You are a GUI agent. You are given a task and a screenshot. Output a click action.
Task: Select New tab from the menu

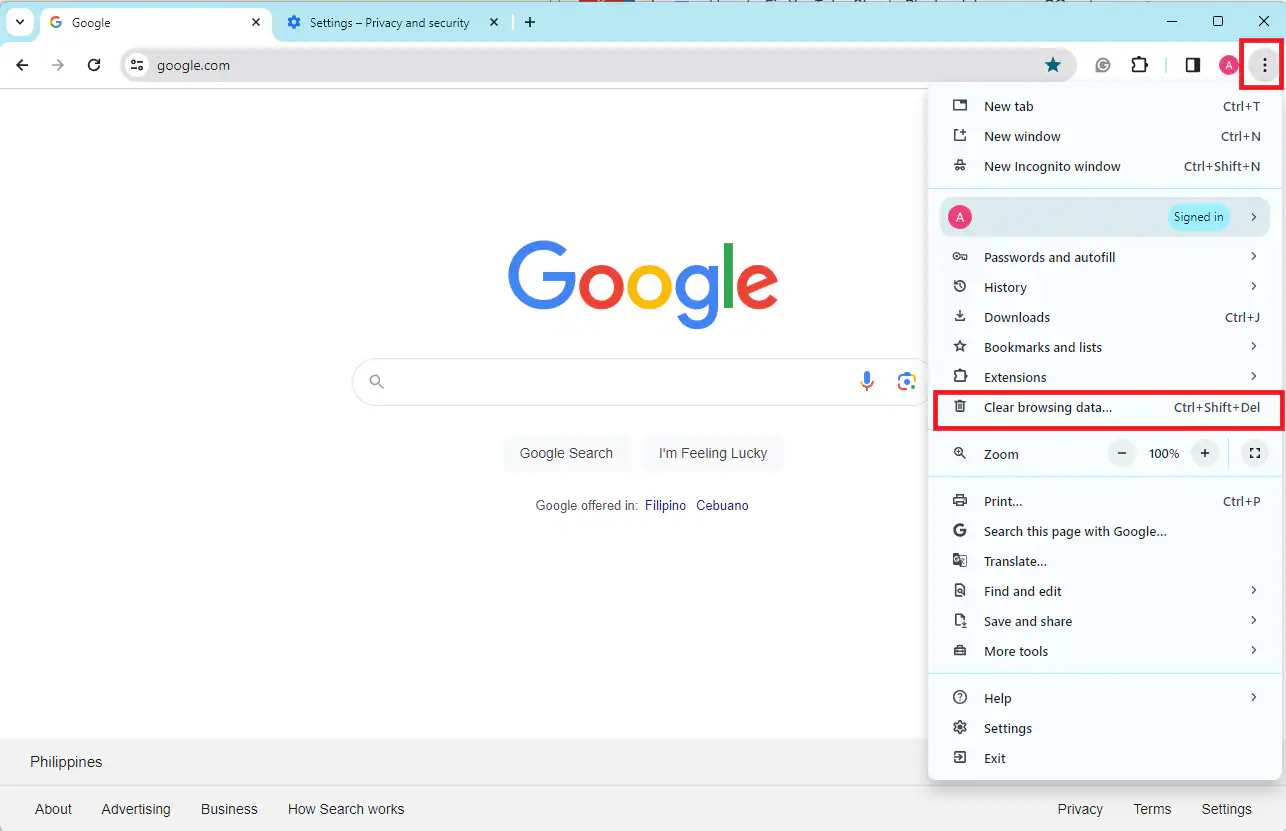[1105, 106]
